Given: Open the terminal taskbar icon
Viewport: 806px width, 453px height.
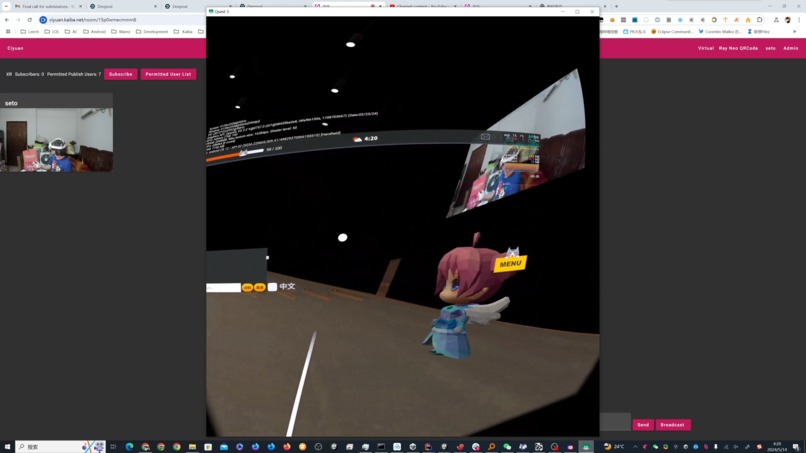Looking at the screenshot, I should [381, 446].
